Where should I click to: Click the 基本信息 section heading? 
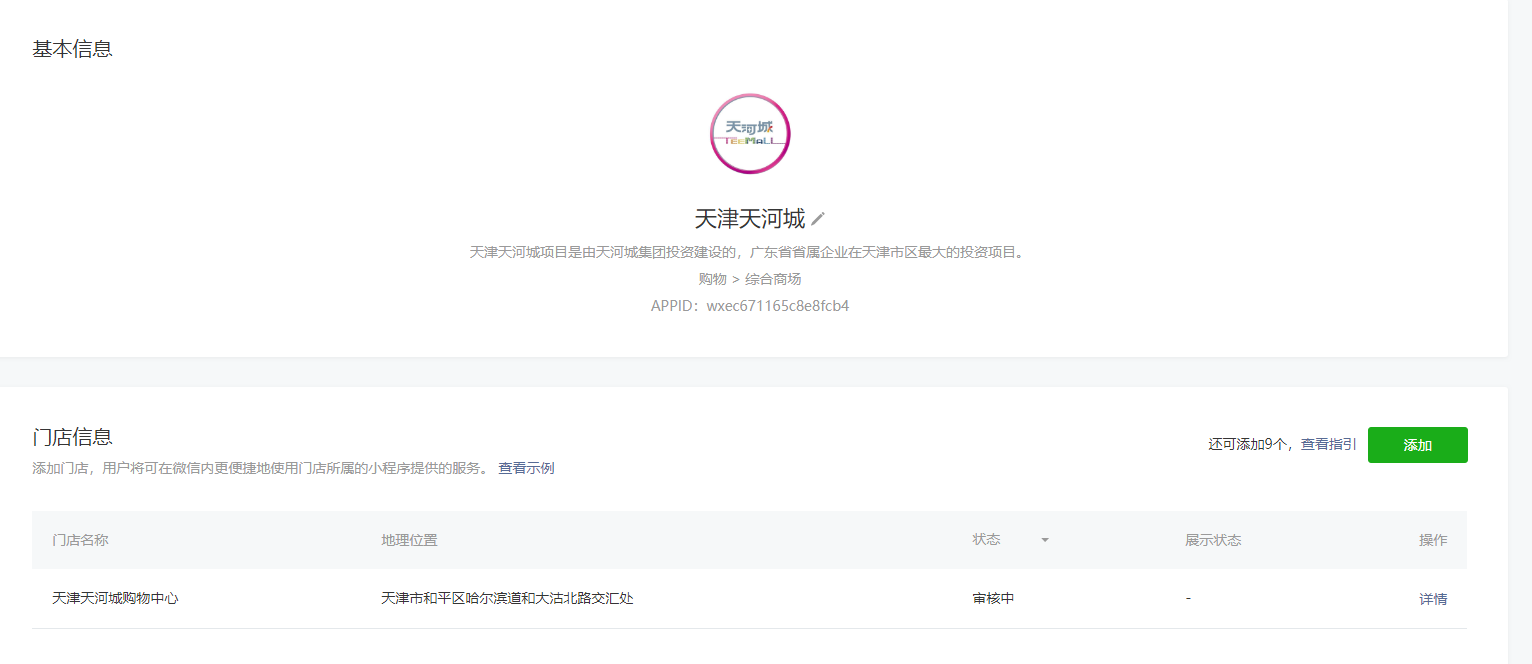[72, 48]
